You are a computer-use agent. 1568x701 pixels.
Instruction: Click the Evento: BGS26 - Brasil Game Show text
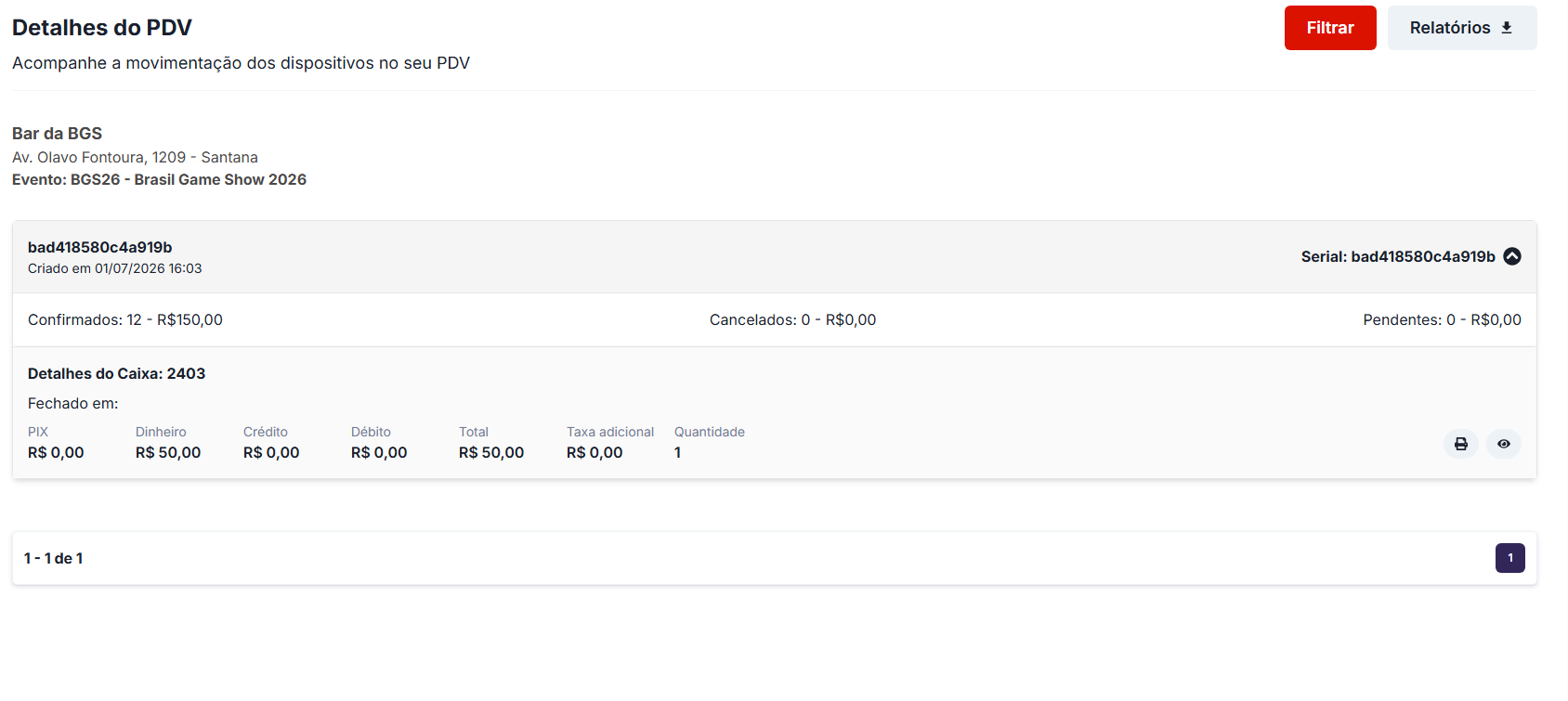(159, 179)
